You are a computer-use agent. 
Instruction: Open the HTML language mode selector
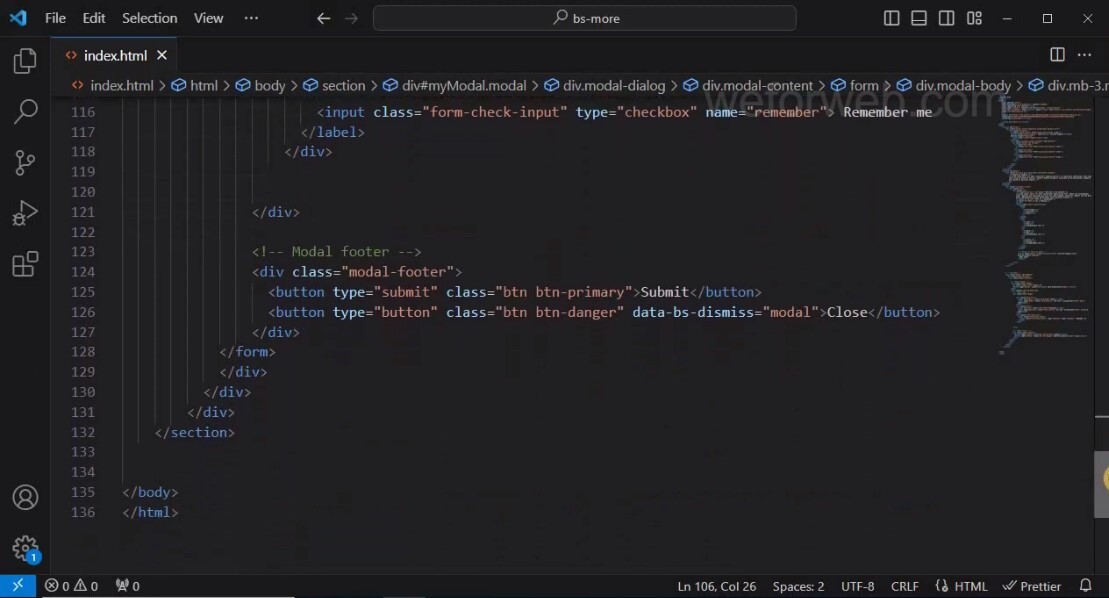[961, 586]
